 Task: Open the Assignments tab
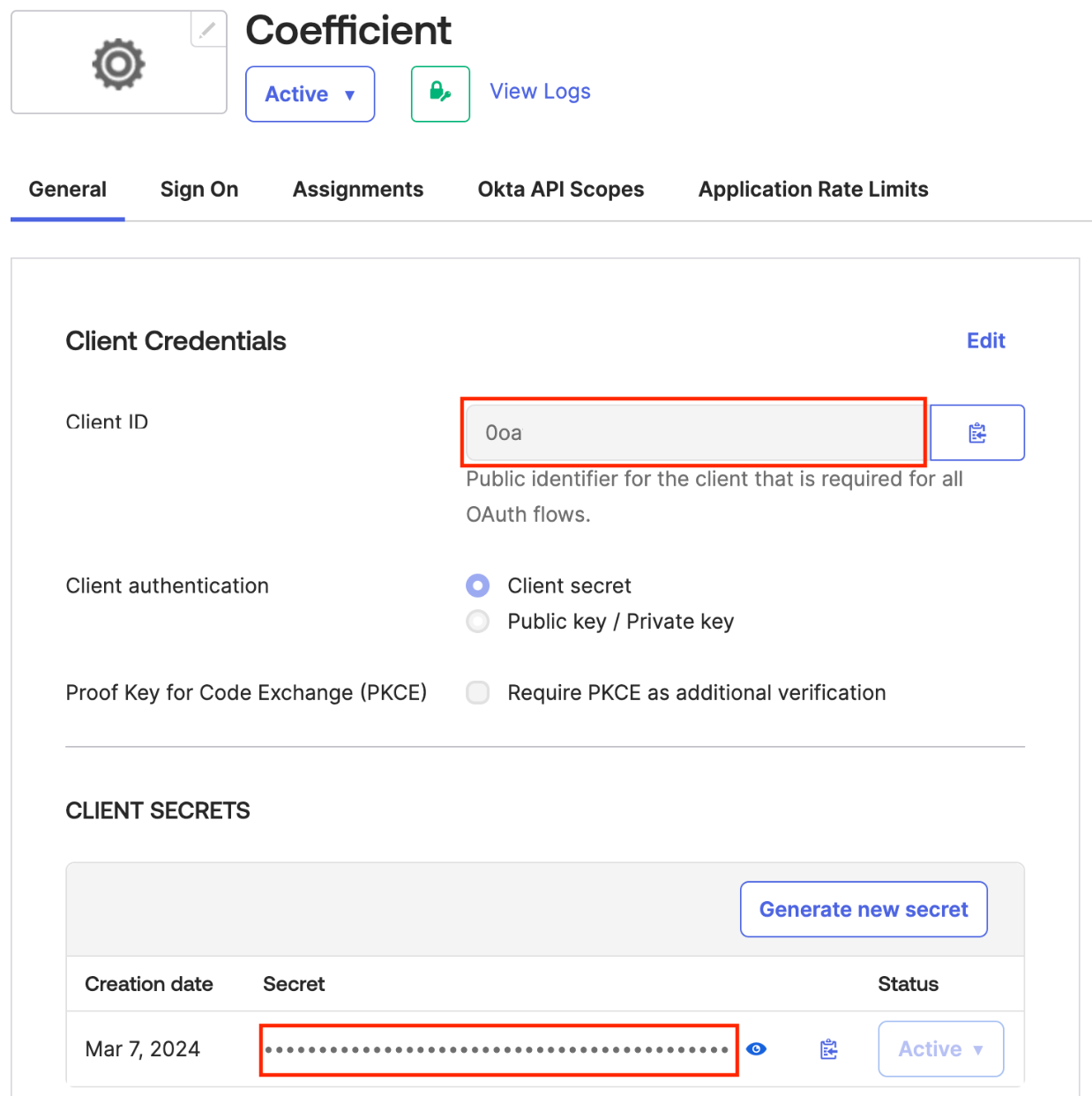tap(358, 190)
